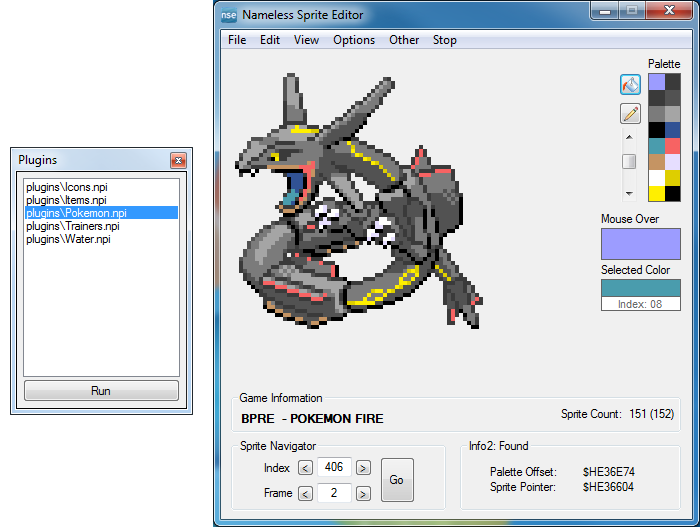Select plugins\Items.npi in the Plugins list

point(101,200)
